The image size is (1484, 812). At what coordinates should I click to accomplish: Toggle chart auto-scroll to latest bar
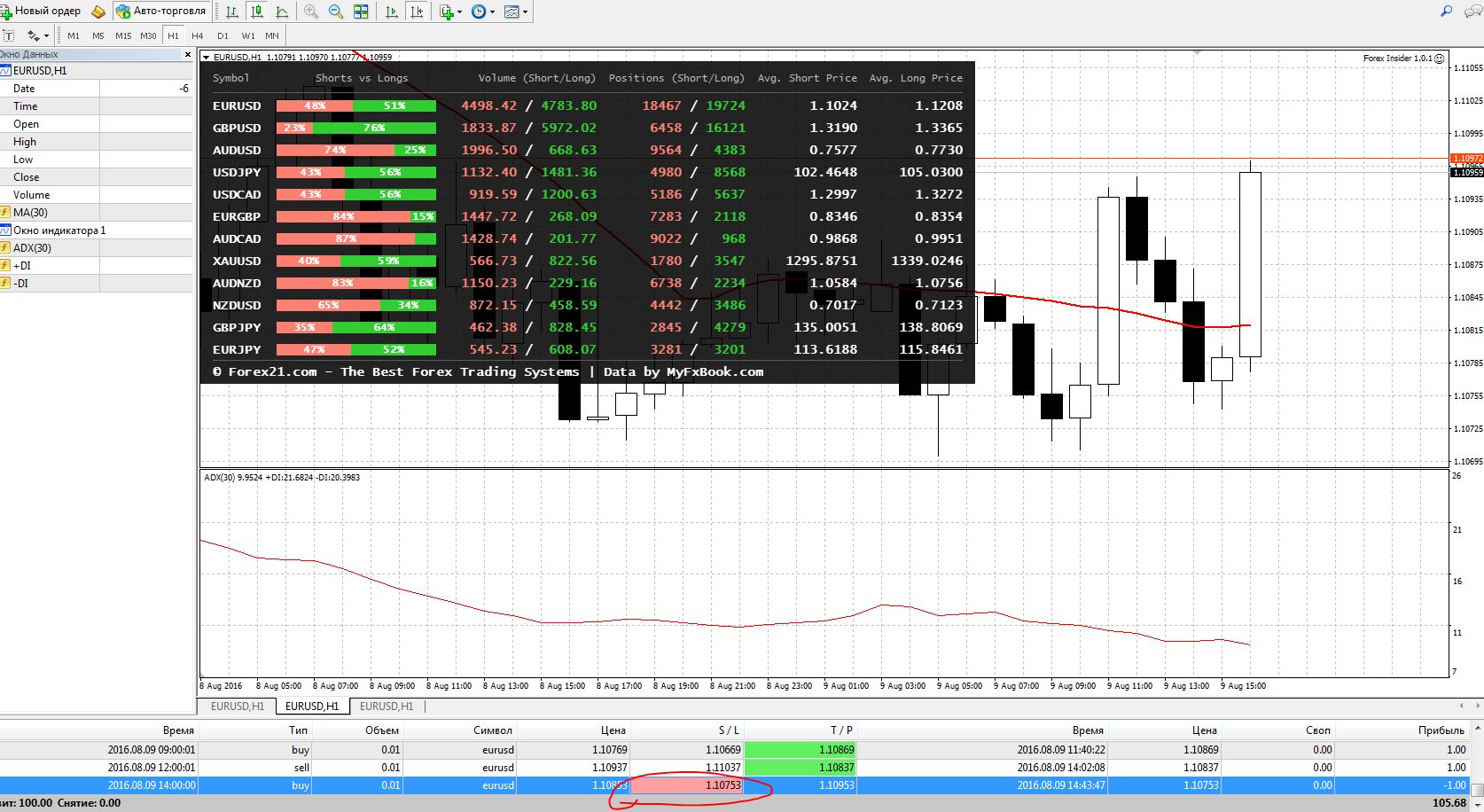click(x=392, y=12)
